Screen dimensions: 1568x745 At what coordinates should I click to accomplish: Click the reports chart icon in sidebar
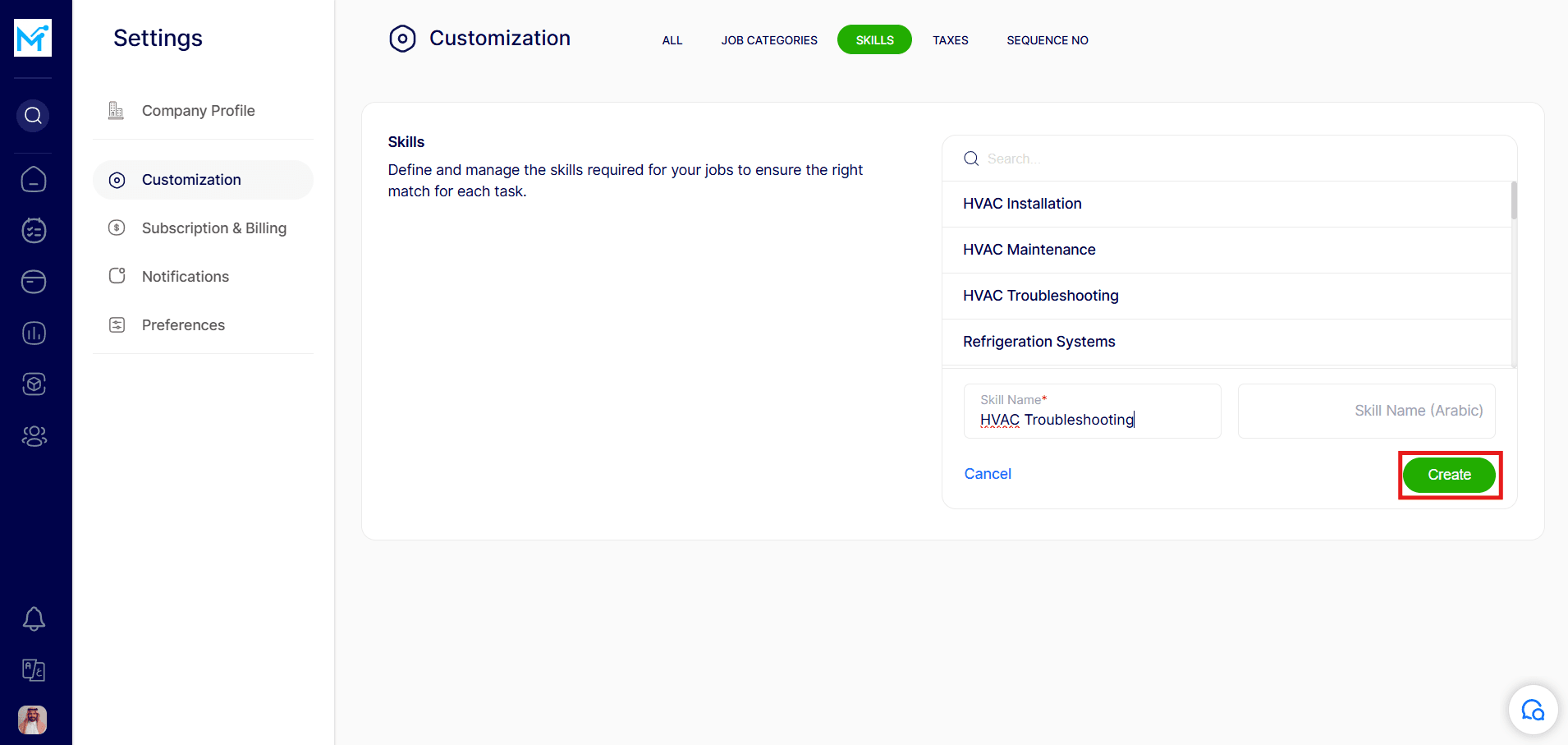click(34, 333)
